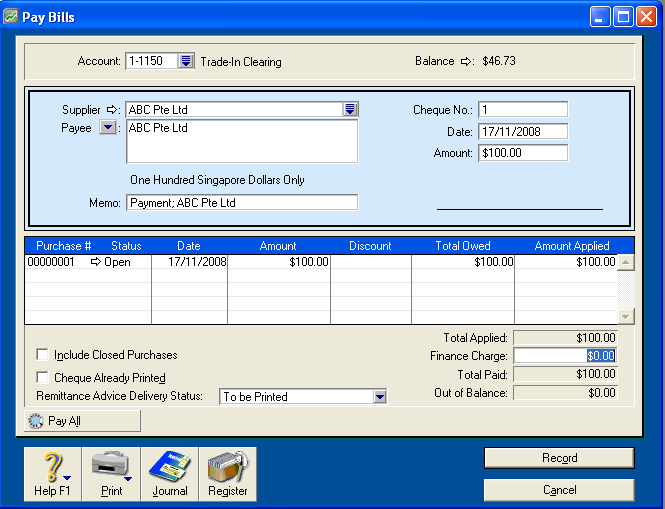Image resolution: width=665 pixels, height=509 pixels.
Task: Click the Total Applied value $100.00
Action: tap(565, 338)
